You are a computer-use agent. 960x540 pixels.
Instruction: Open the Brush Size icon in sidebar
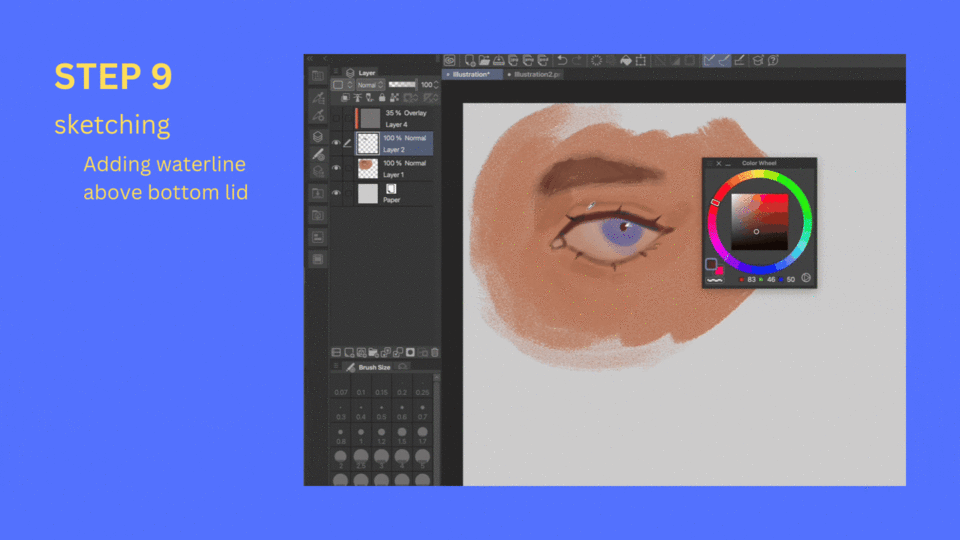(318, 154)
